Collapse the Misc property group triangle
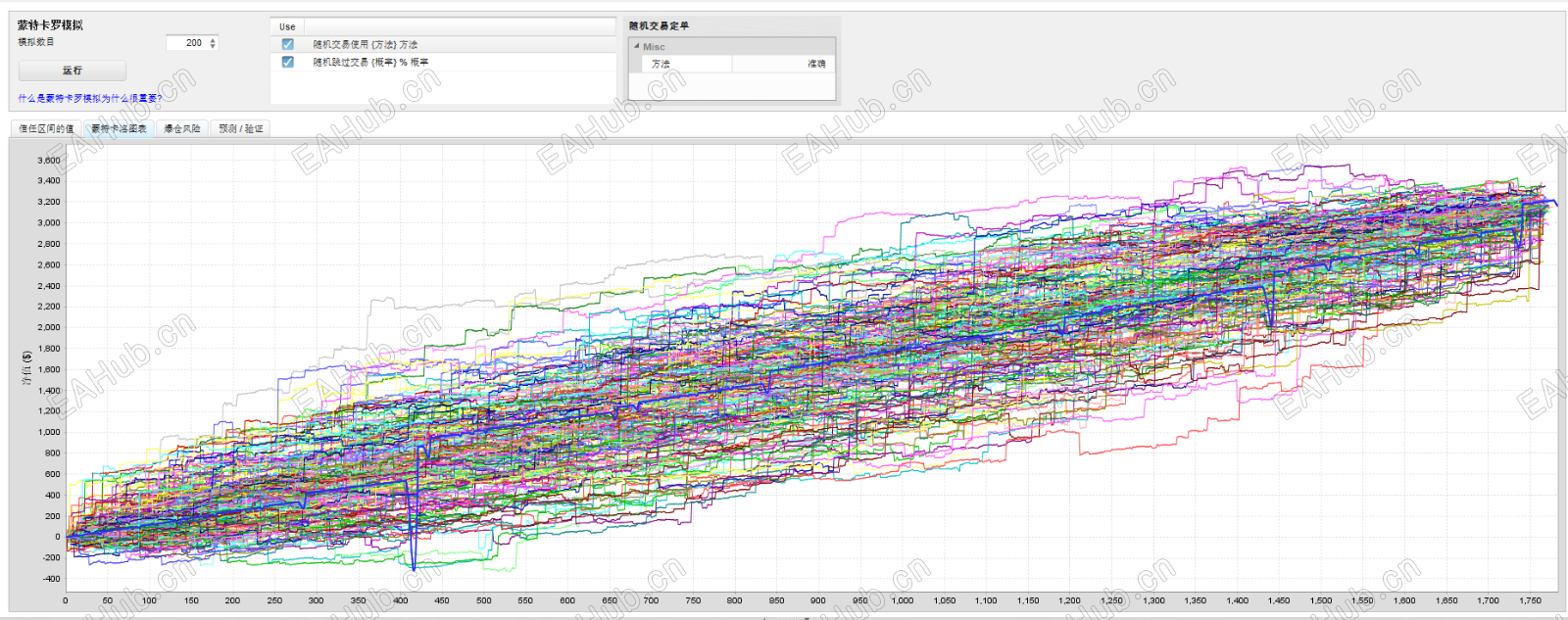Screen dimensions: 1568x620 pos(636,46)
